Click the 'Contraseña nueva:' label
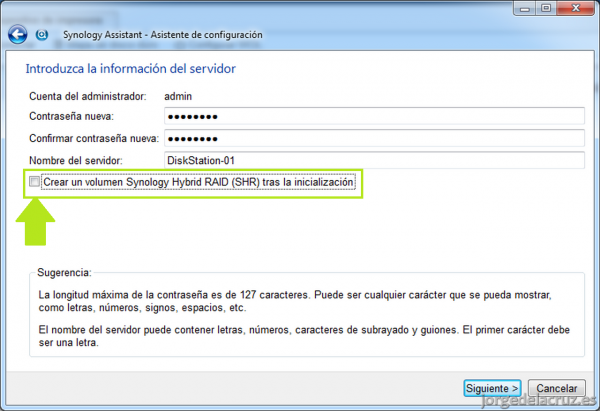 click(x=72, y=116)
